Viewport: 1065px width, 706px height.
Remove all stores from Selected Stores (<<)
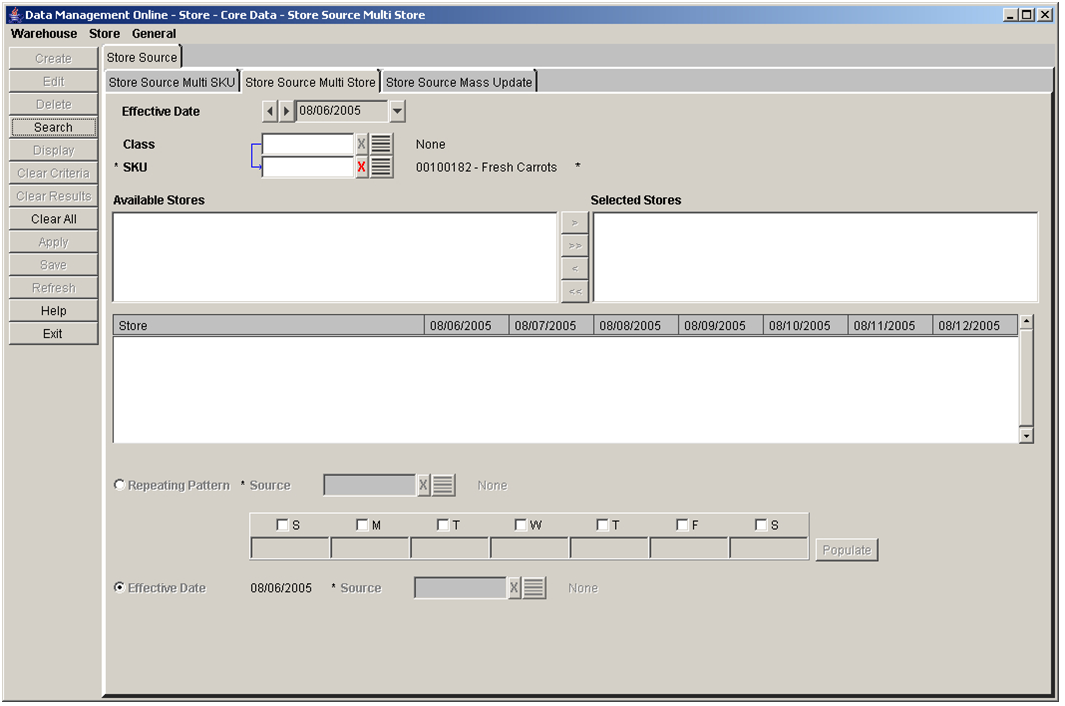[x=575, y=292]
